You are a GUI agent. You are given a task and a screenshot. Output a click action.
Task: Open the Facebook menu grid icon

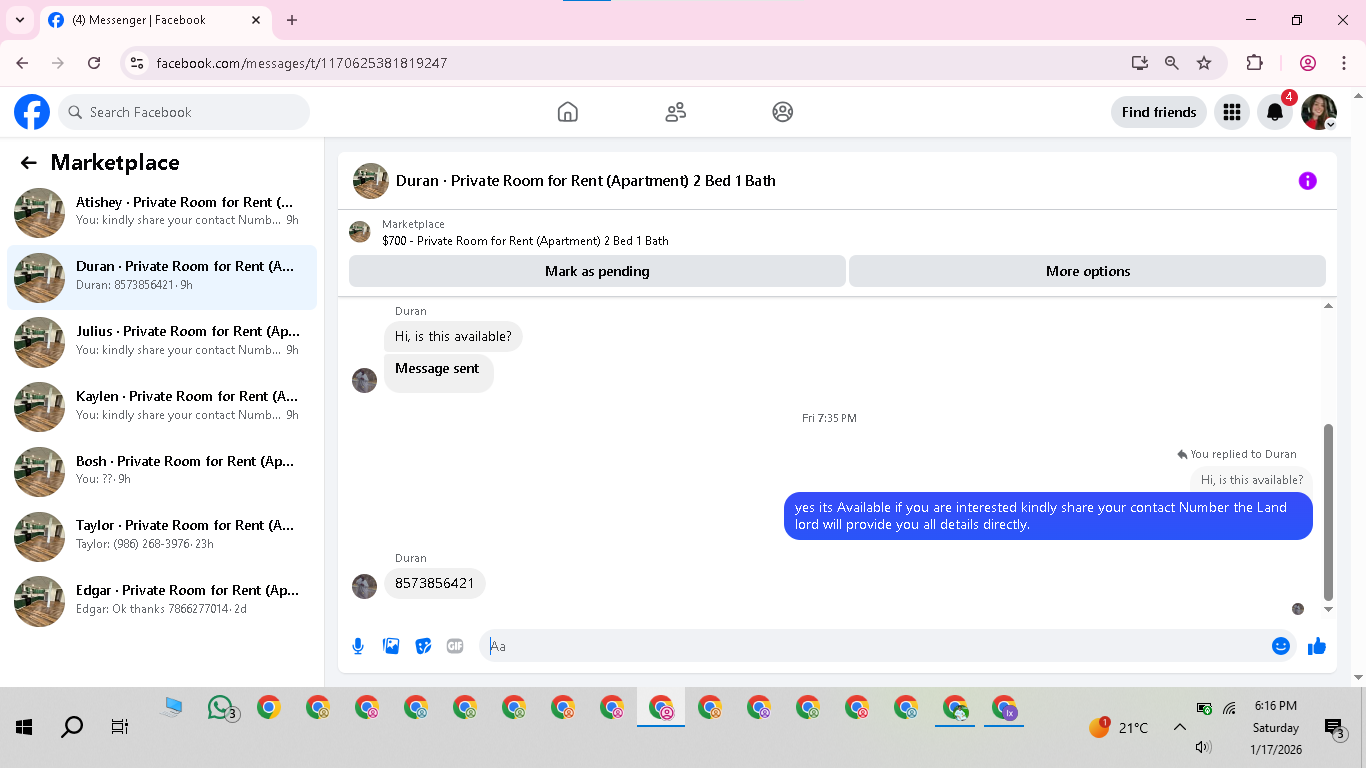click(x=1232, y=112)
